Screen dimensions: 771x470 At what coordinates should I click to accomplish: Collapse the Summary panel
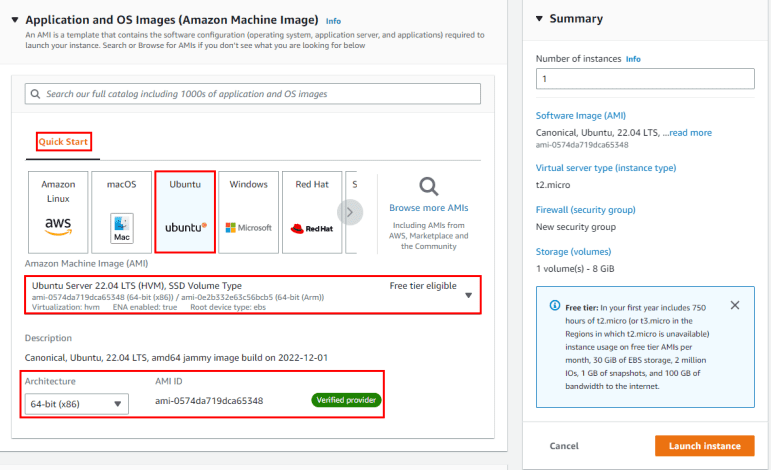pos(539,19)
